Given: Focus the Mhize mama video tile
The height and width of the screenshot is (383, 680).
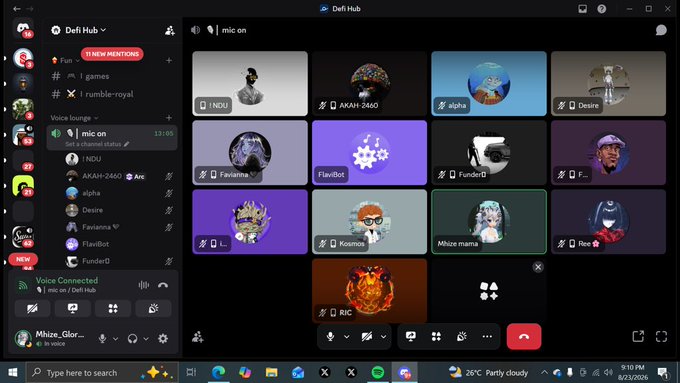Looking at the screenshot, I should pyautogui.click(x=489, y=221).
